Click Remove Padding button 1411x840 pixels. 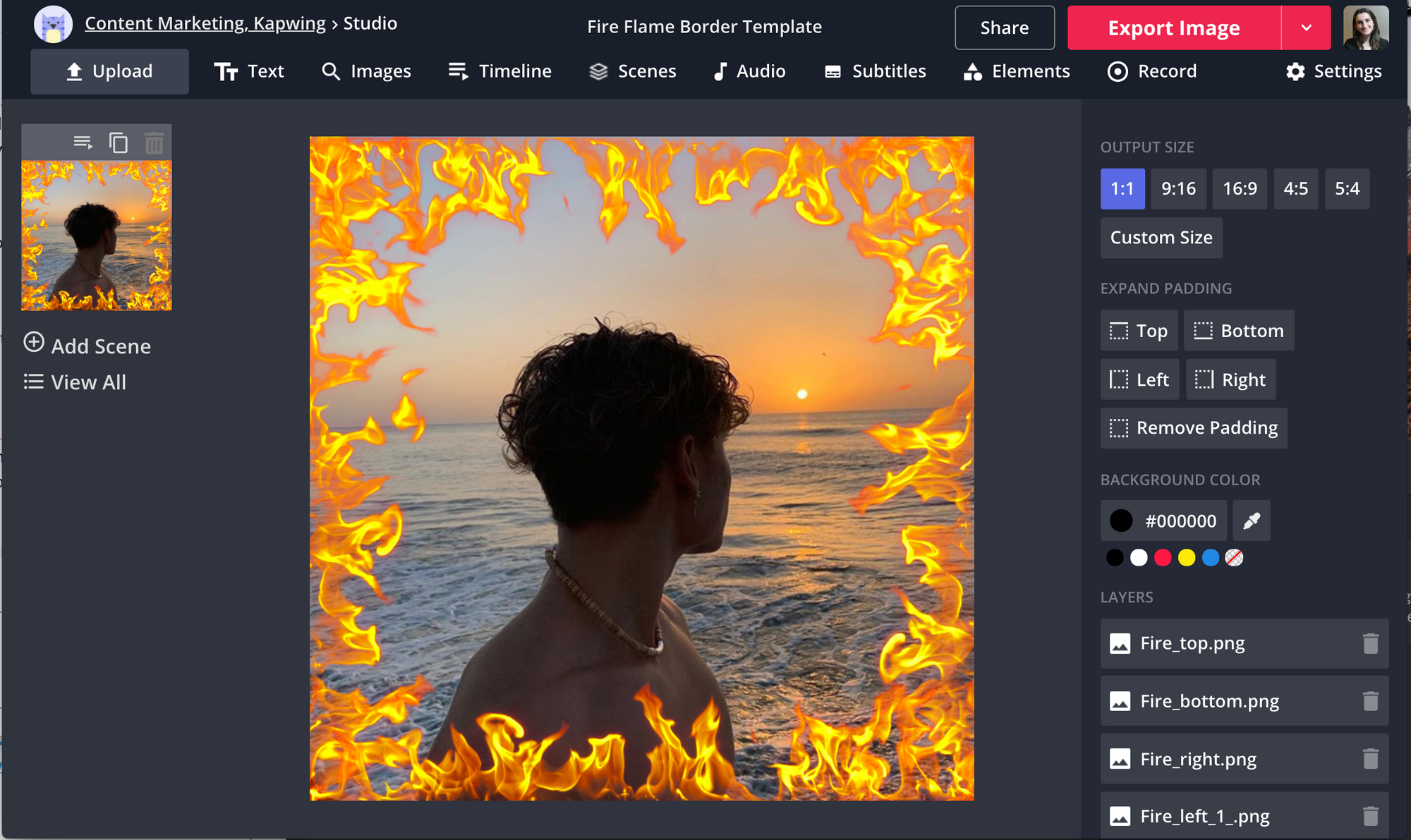coord(1194,428)
